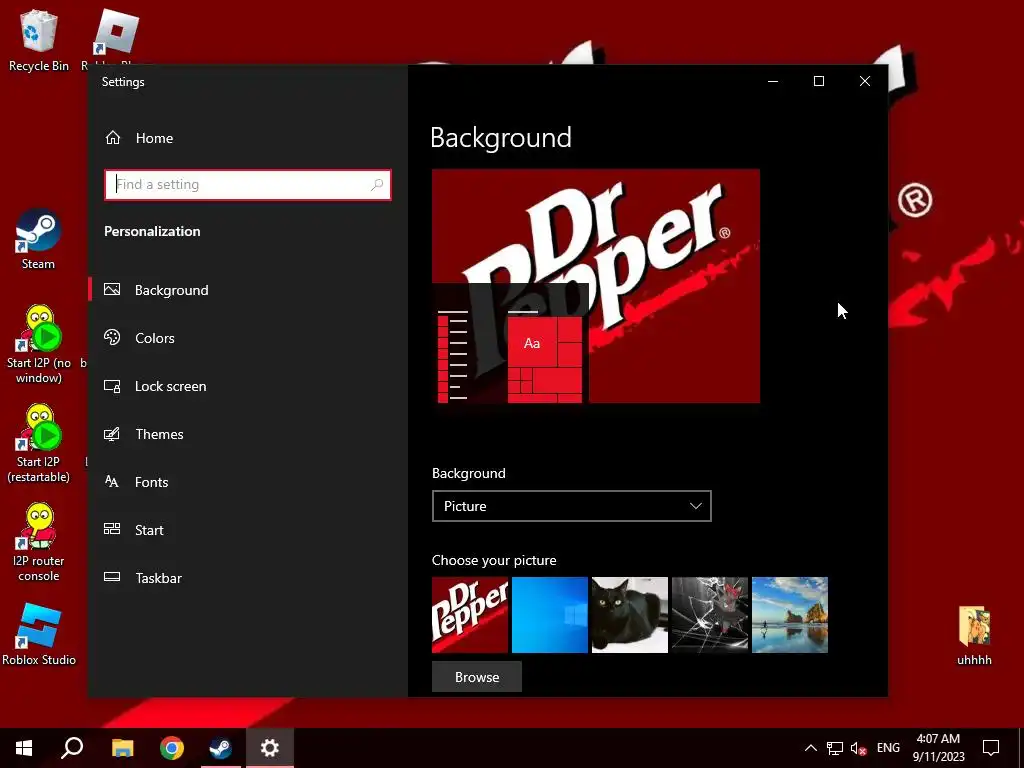Screen dimensions: 1024x768
Task: Switch to Steam on the taskbar
Action: (x=221, y=748)
